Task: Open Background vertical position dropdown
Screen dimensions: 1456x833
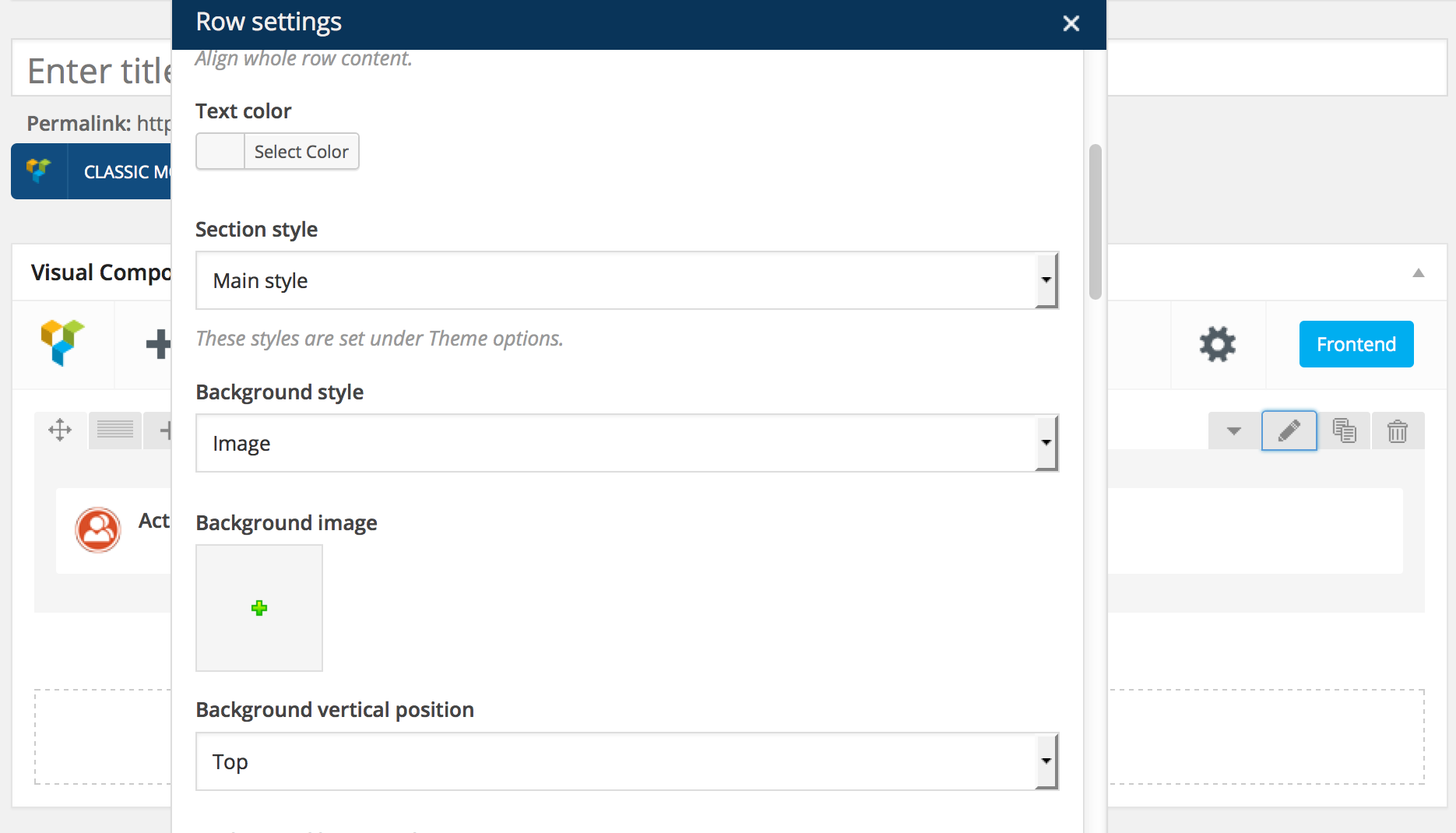Action: pyautogui.click(x=626, y=761)
